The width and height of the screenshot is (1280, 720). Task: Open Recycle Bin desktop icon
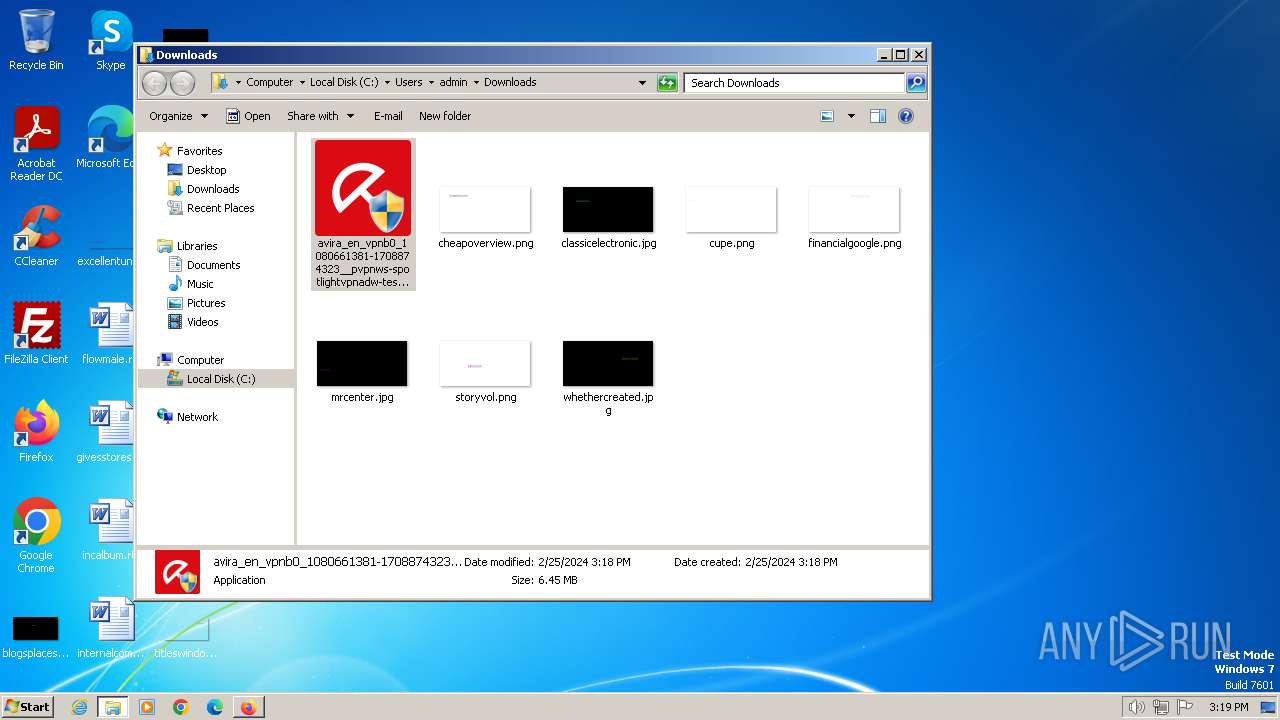36,41
